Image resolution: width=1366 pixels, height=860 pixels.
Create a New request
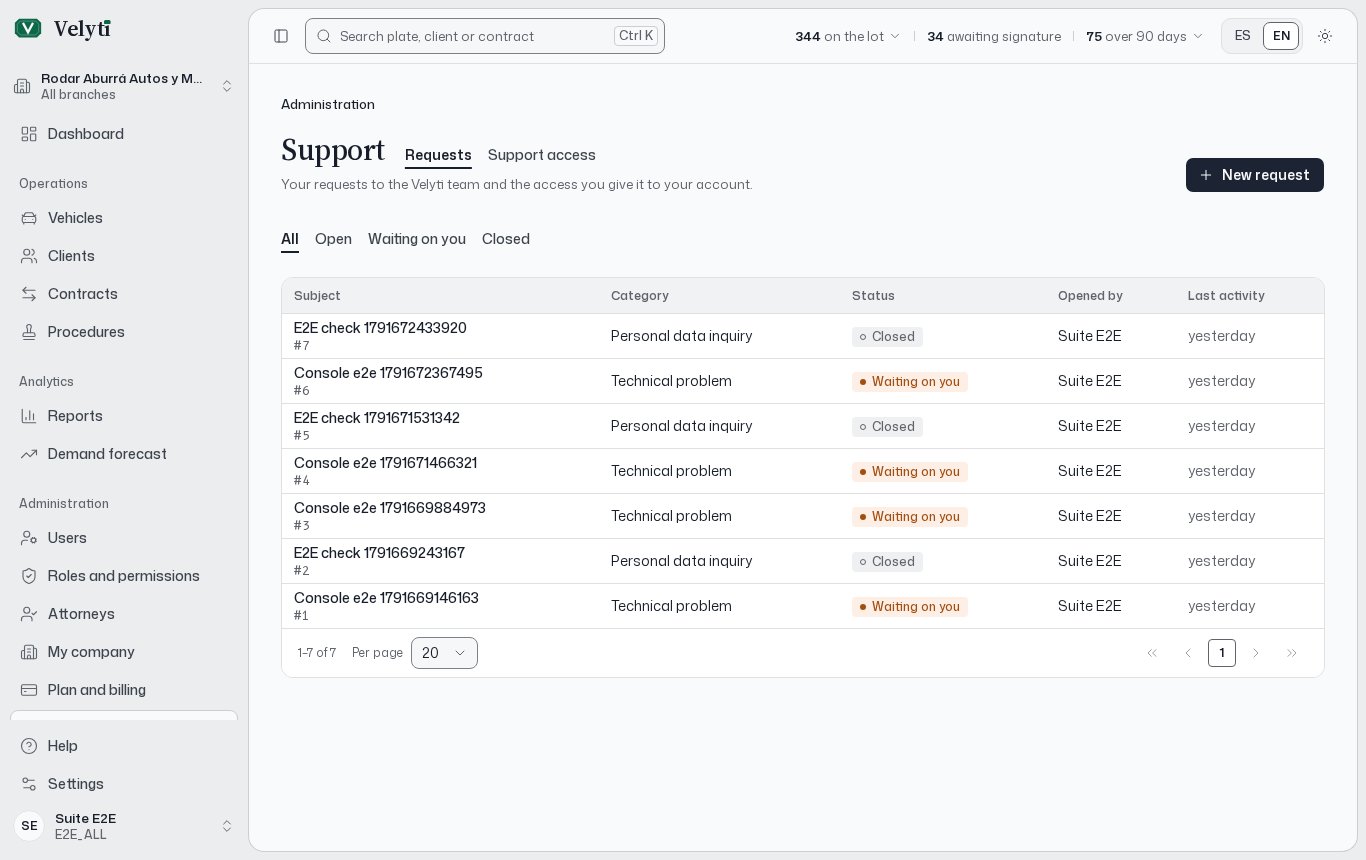point(1255,175)
